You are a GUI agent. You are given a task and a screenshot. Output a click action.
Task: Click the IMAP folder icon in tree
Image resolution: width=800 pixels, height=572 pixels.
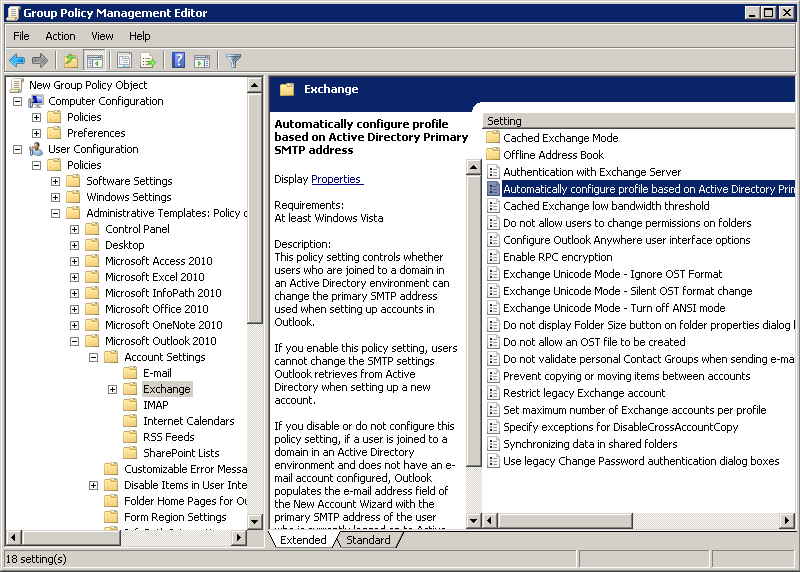coord(130,405)
